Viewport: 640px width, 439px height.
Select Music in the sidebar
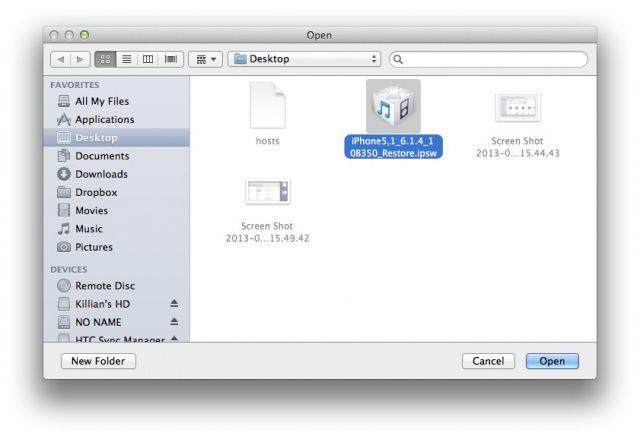click(88, 229)
